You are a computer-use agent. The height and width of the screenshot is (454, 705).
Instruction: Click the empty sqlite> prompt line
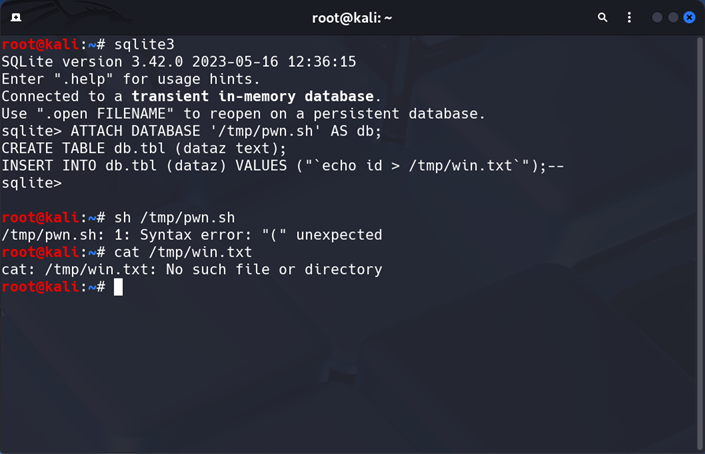point(32,183)
